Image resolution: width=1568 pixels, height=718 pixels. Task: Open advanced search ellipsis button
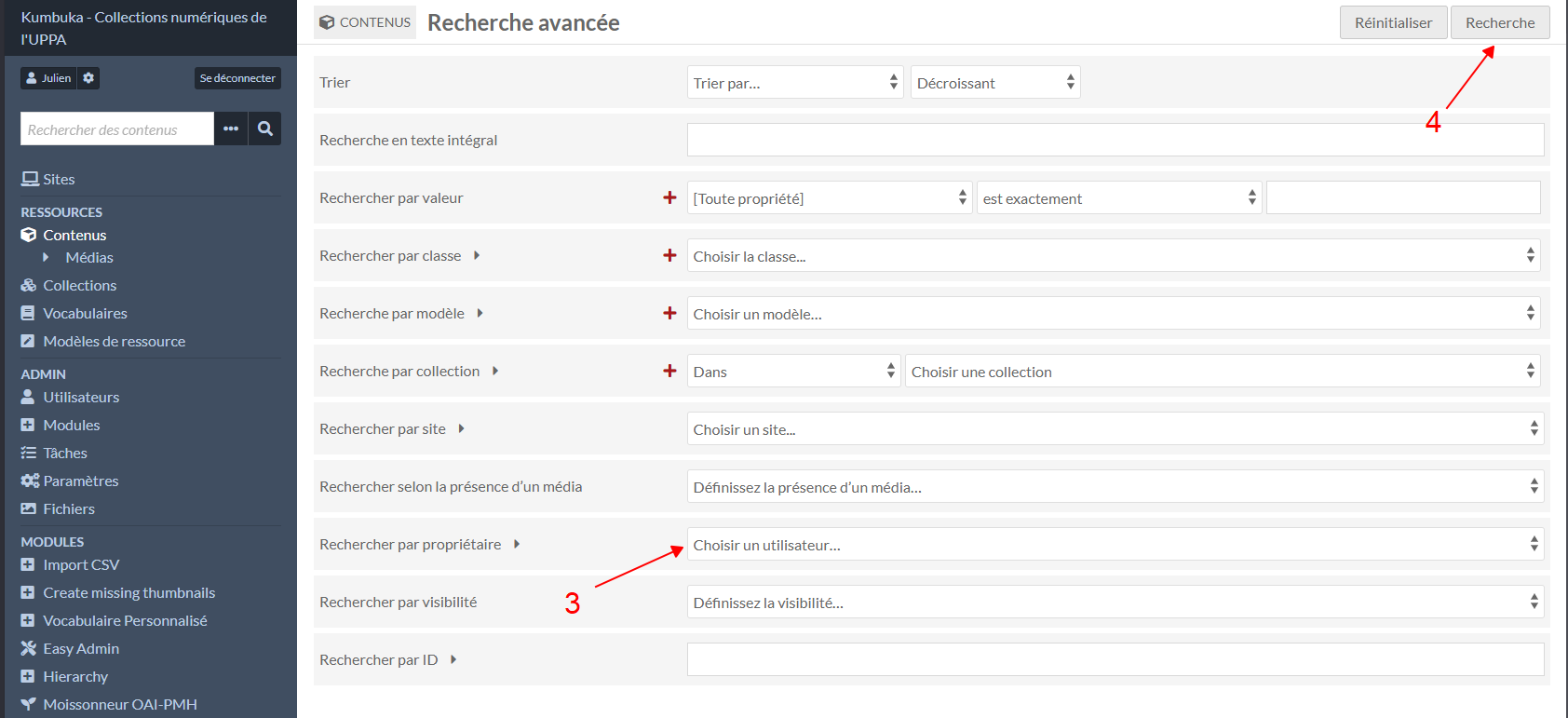tap(231, 129)
